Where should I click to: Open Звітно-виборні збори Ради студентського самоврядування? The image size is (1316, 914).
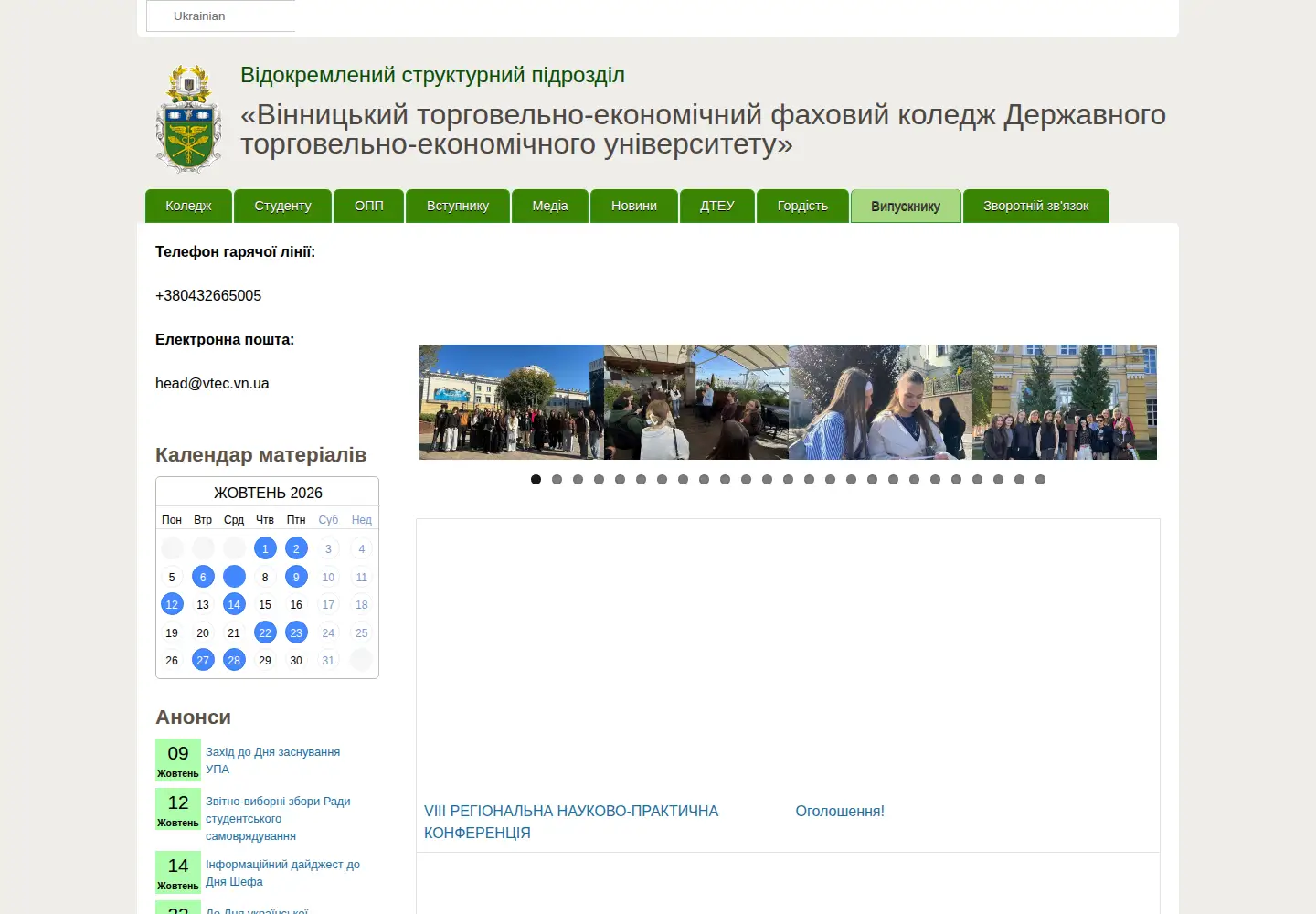click(x=278, y=819)
